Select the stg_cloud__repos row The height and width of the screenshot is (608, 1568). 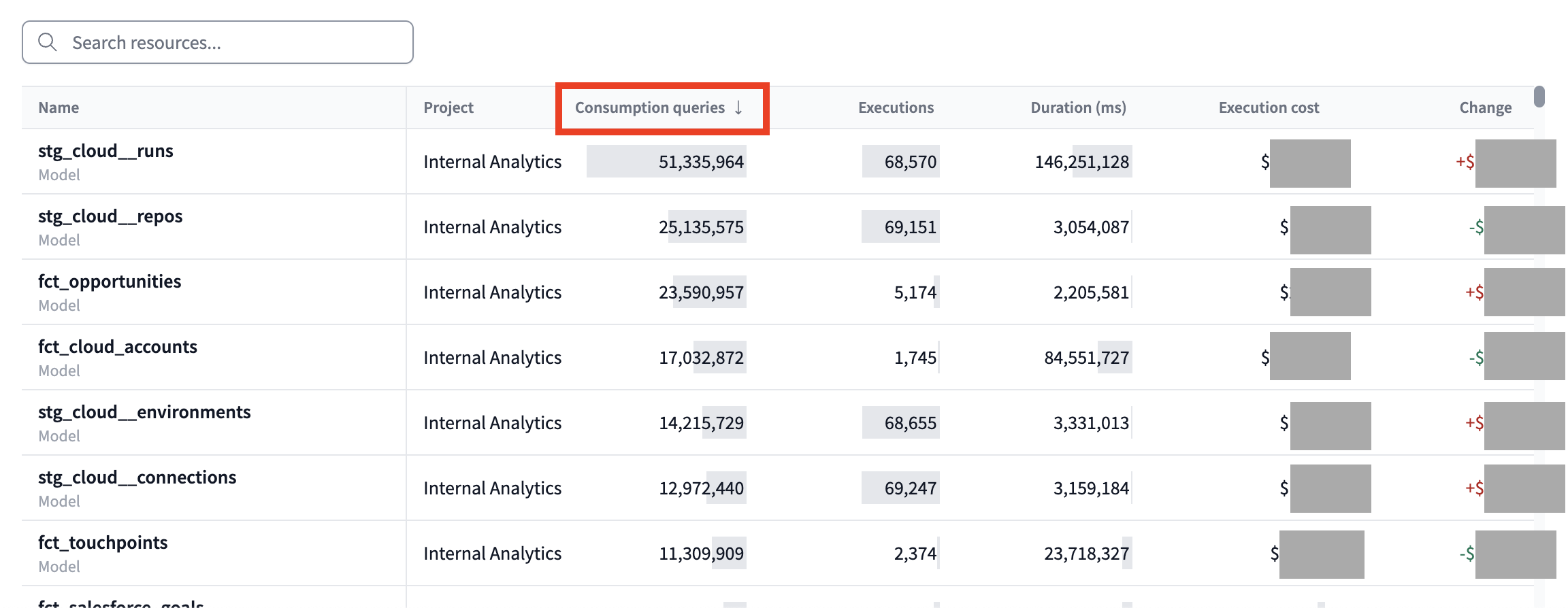(x=110, y=216)
